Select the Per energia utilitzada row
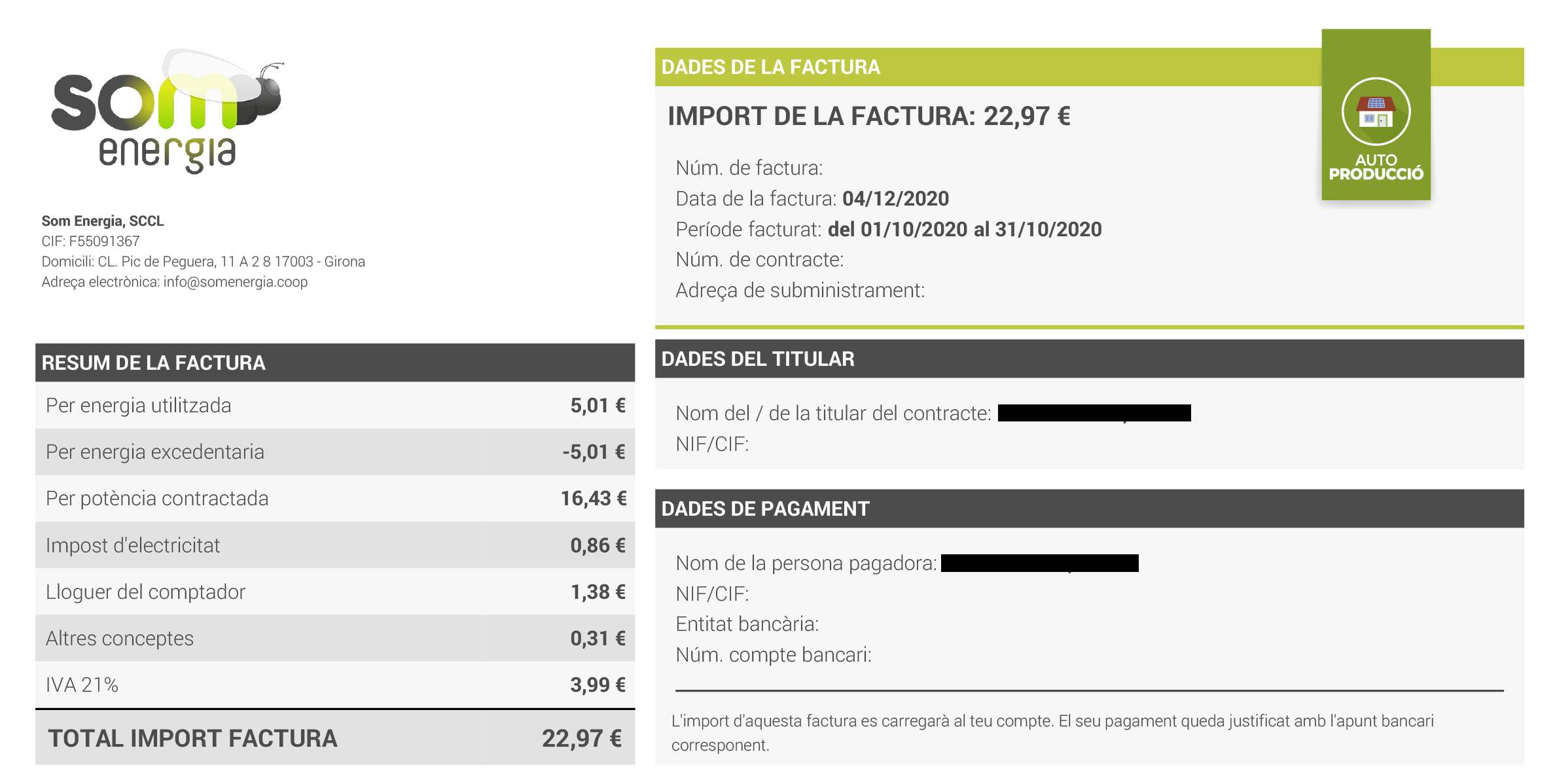This screenshot has height=784, width=1555. [x=335, y=406]
